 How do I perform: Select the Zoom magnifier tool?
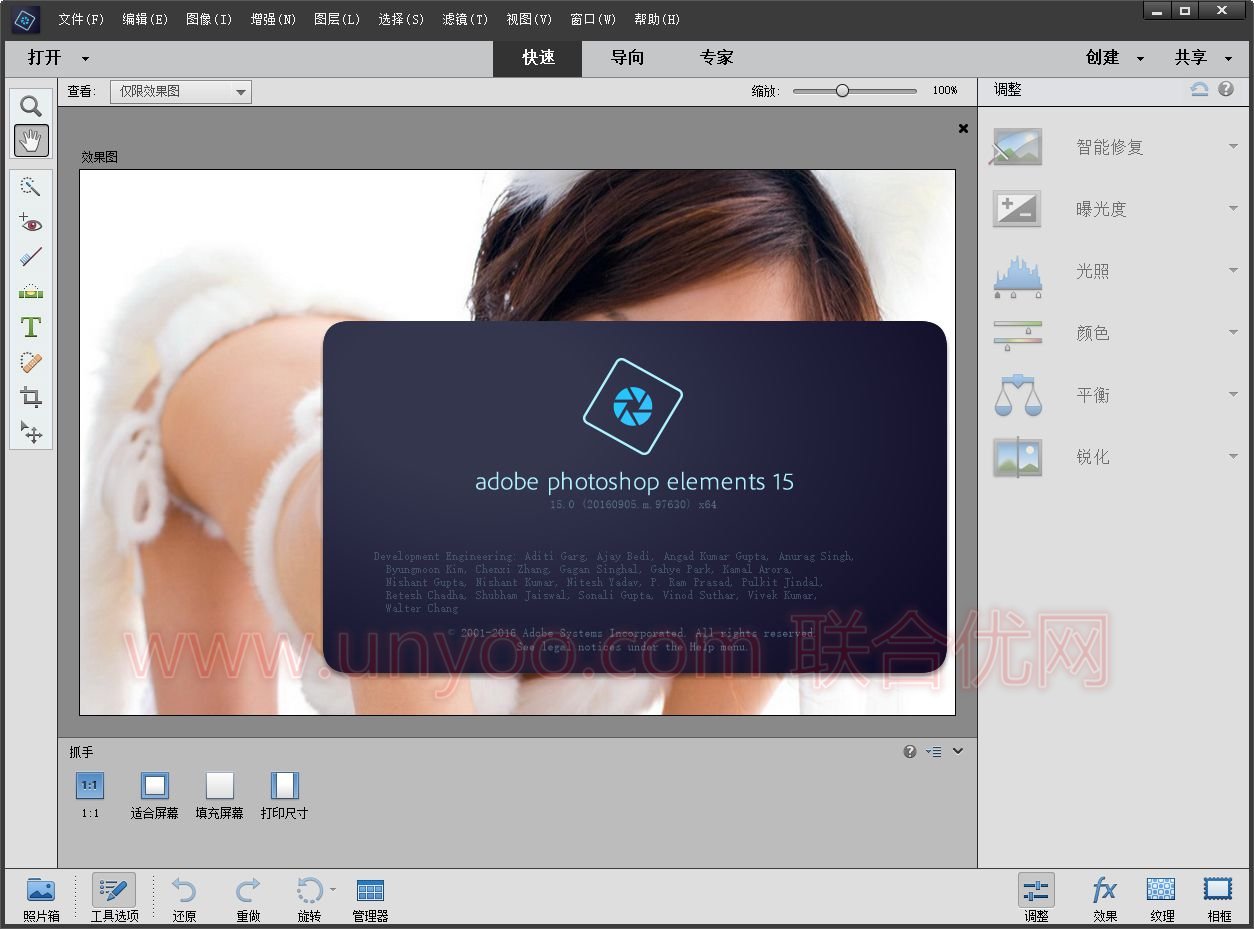31,107
